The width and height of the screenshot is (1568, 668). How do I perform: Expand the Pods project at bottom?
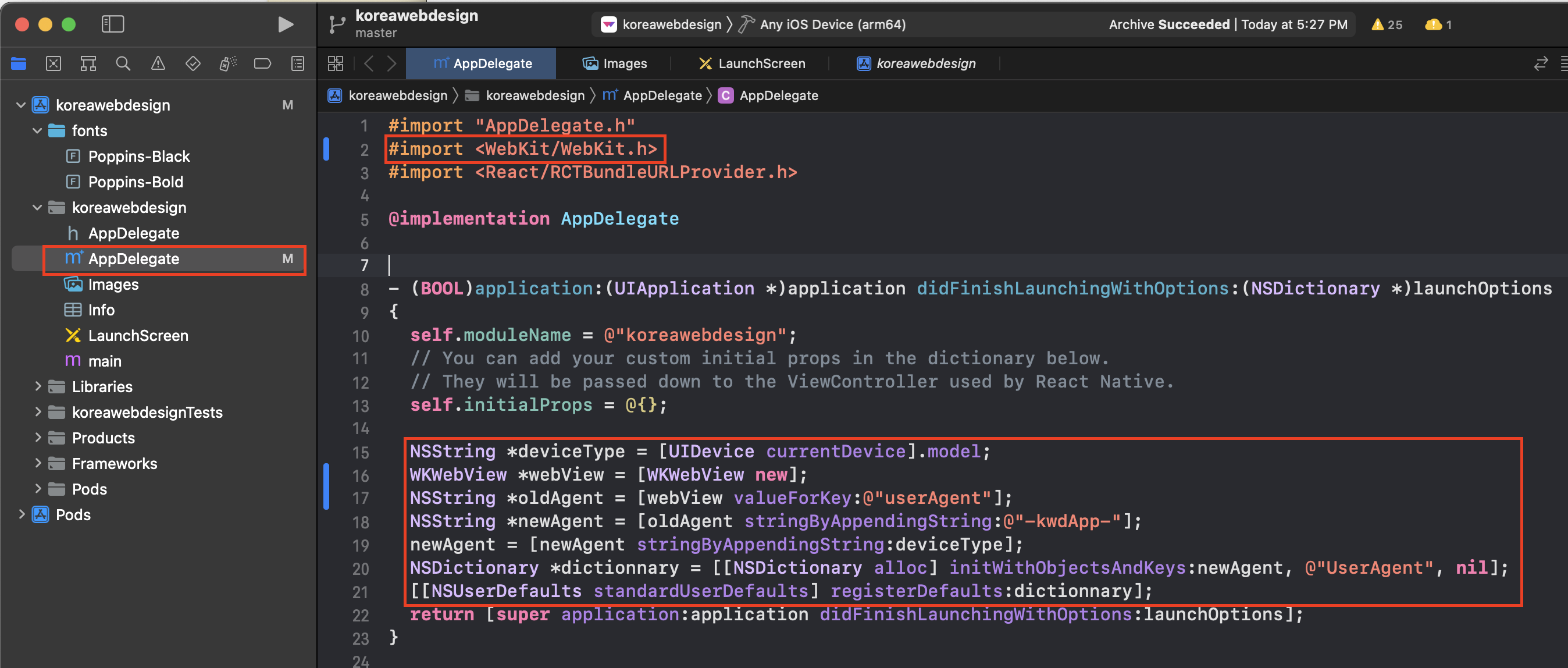click(x=22, y=514)
